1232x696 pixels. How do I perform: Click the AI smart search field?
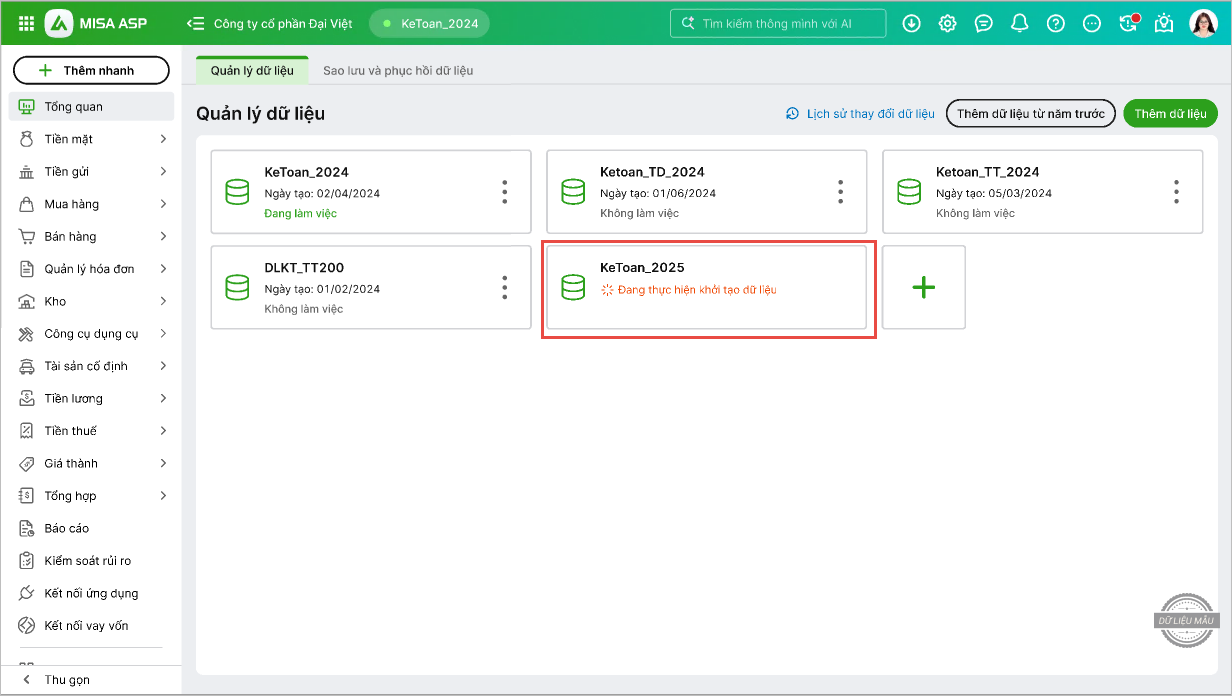coord(778,23)
